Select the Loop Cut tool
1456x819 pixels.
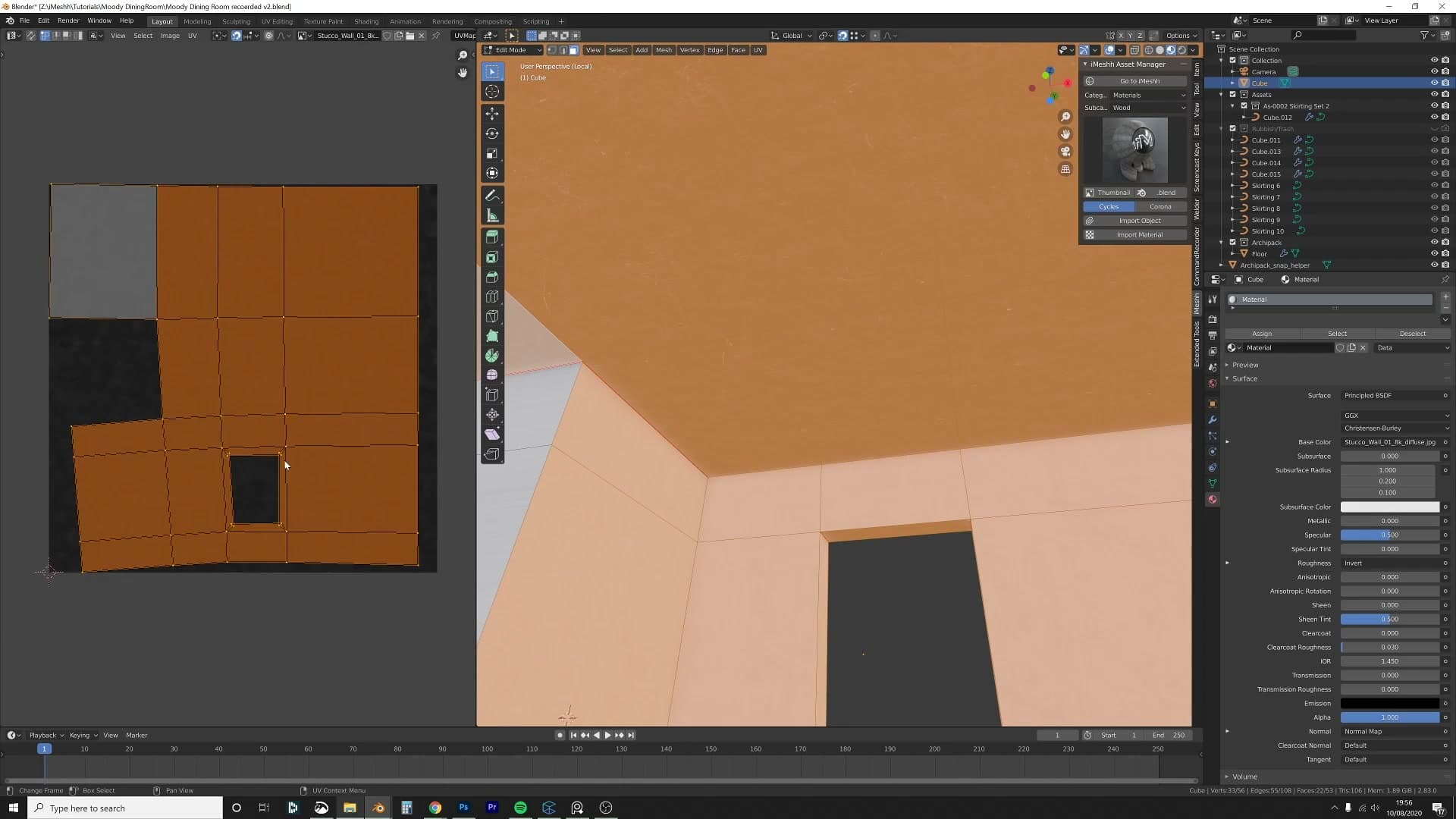pyautogui.click(x=492, y=297)
